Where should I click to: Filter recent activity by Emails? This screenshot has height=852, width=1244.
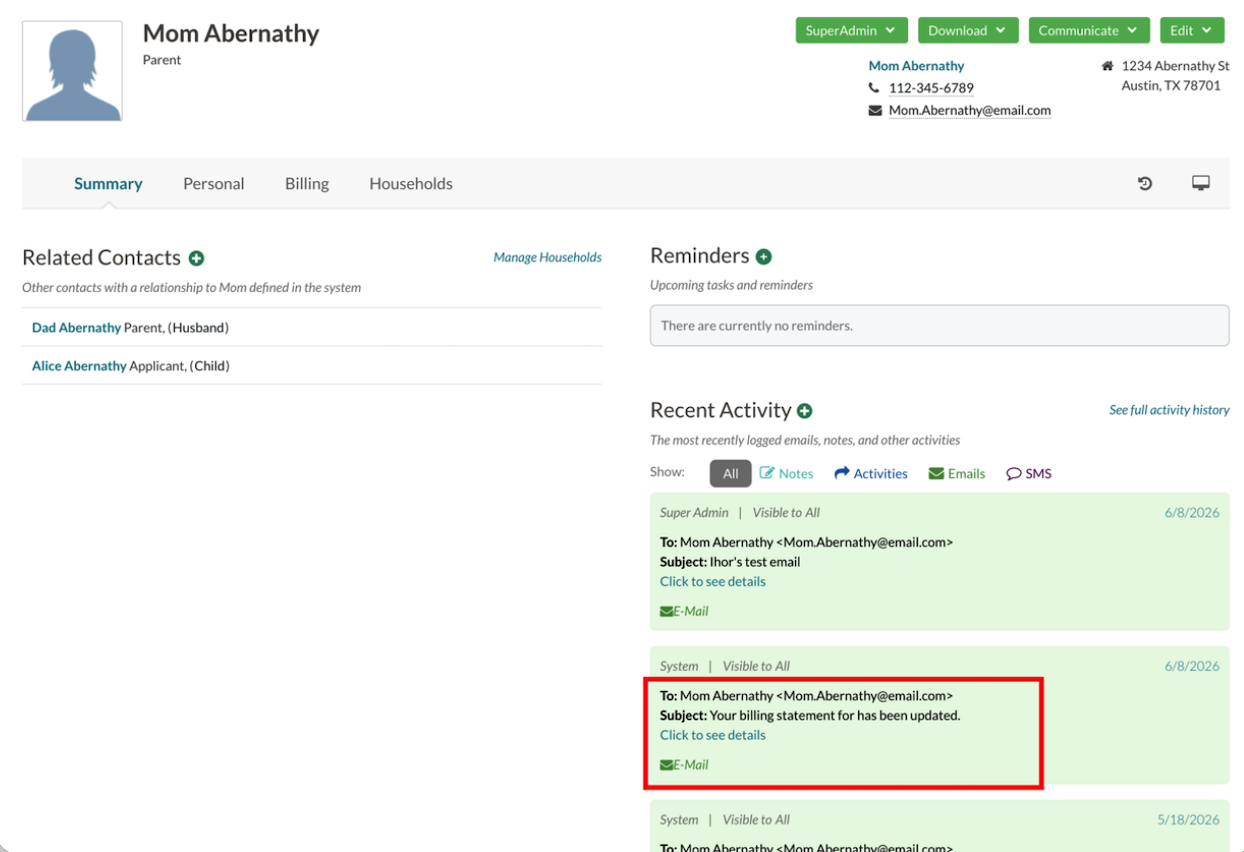coord(957,474)
